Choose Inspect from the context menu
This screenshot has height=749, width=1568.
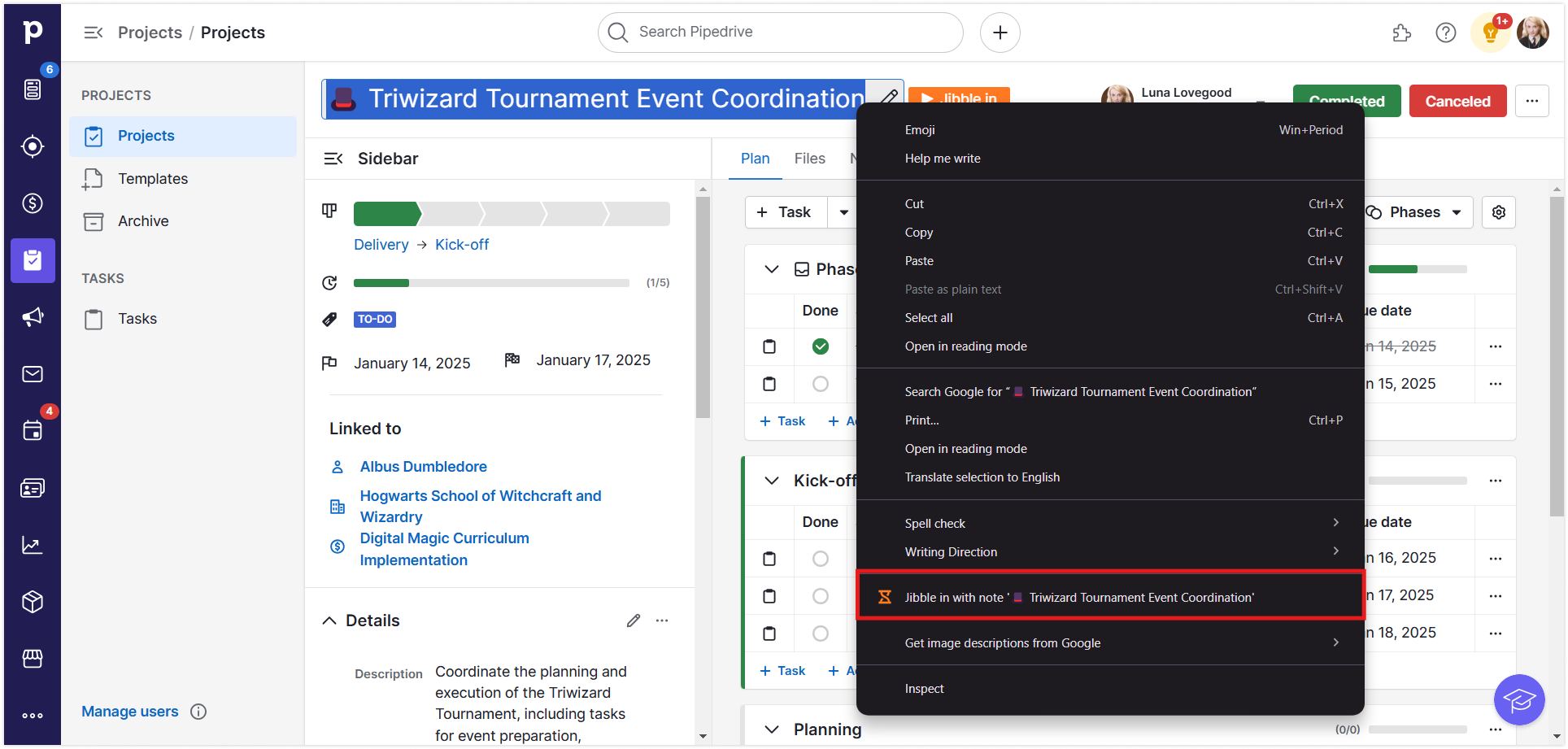(1110, 688)
